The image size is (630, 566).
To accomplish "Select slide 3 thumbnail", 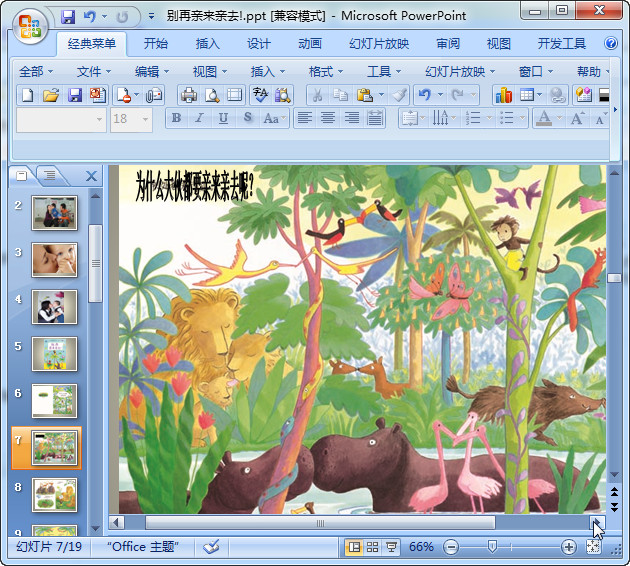I will [54, 260].
